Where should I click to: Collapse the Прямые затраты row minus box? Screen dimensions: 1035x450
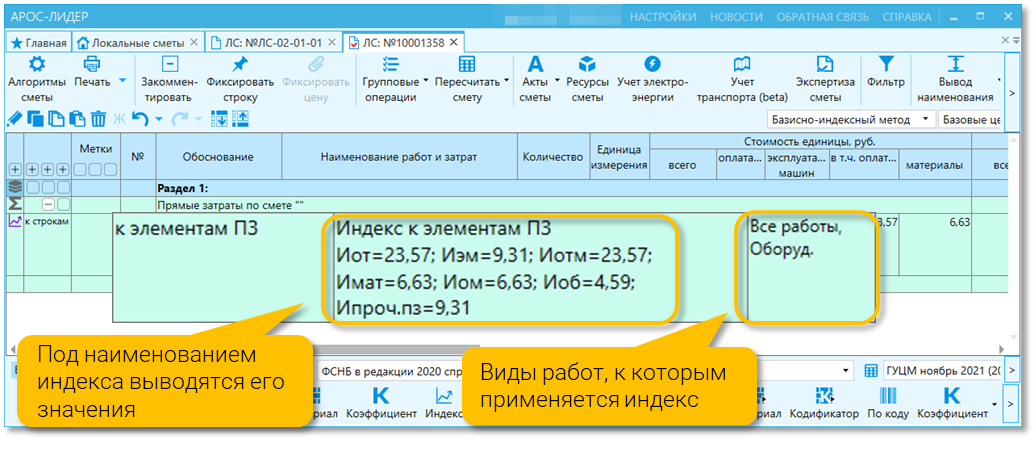coord(48,205)
